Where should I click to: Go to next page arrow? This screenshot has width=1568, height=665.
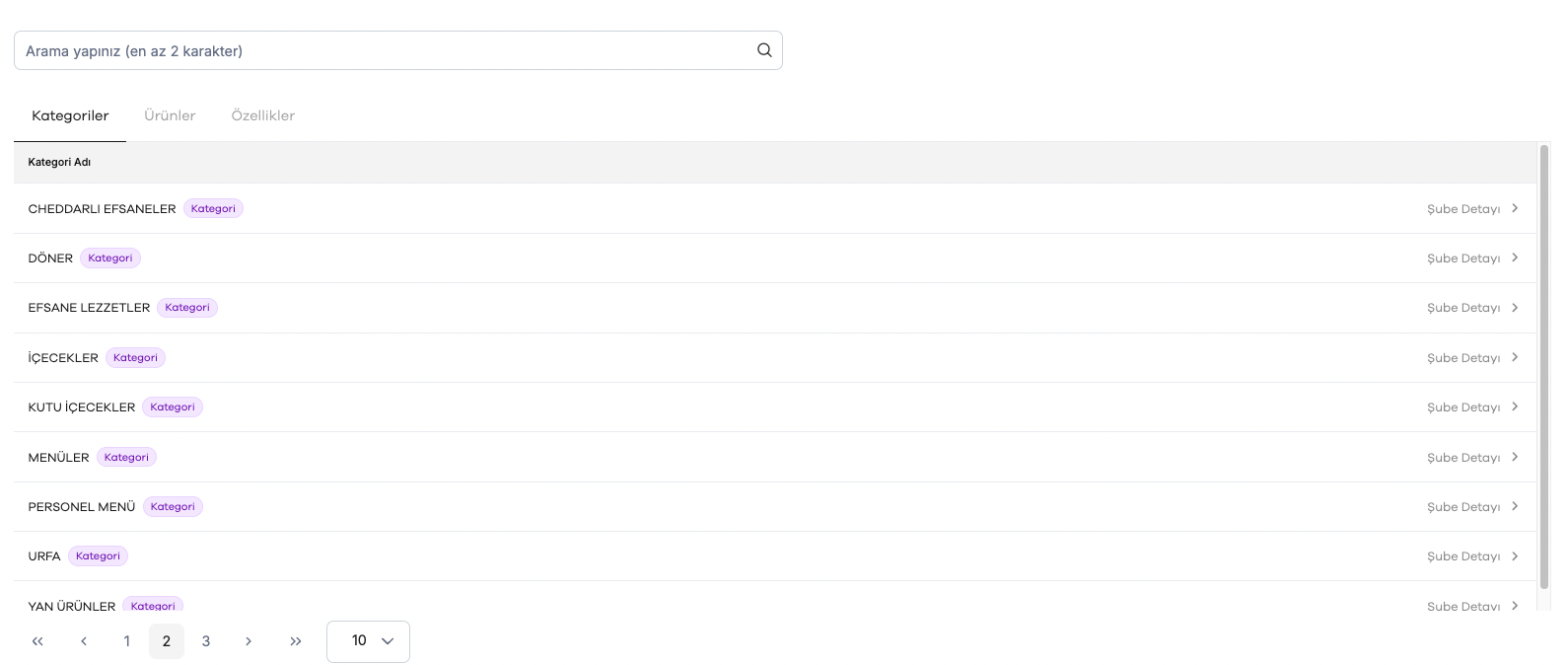[249, 641]
